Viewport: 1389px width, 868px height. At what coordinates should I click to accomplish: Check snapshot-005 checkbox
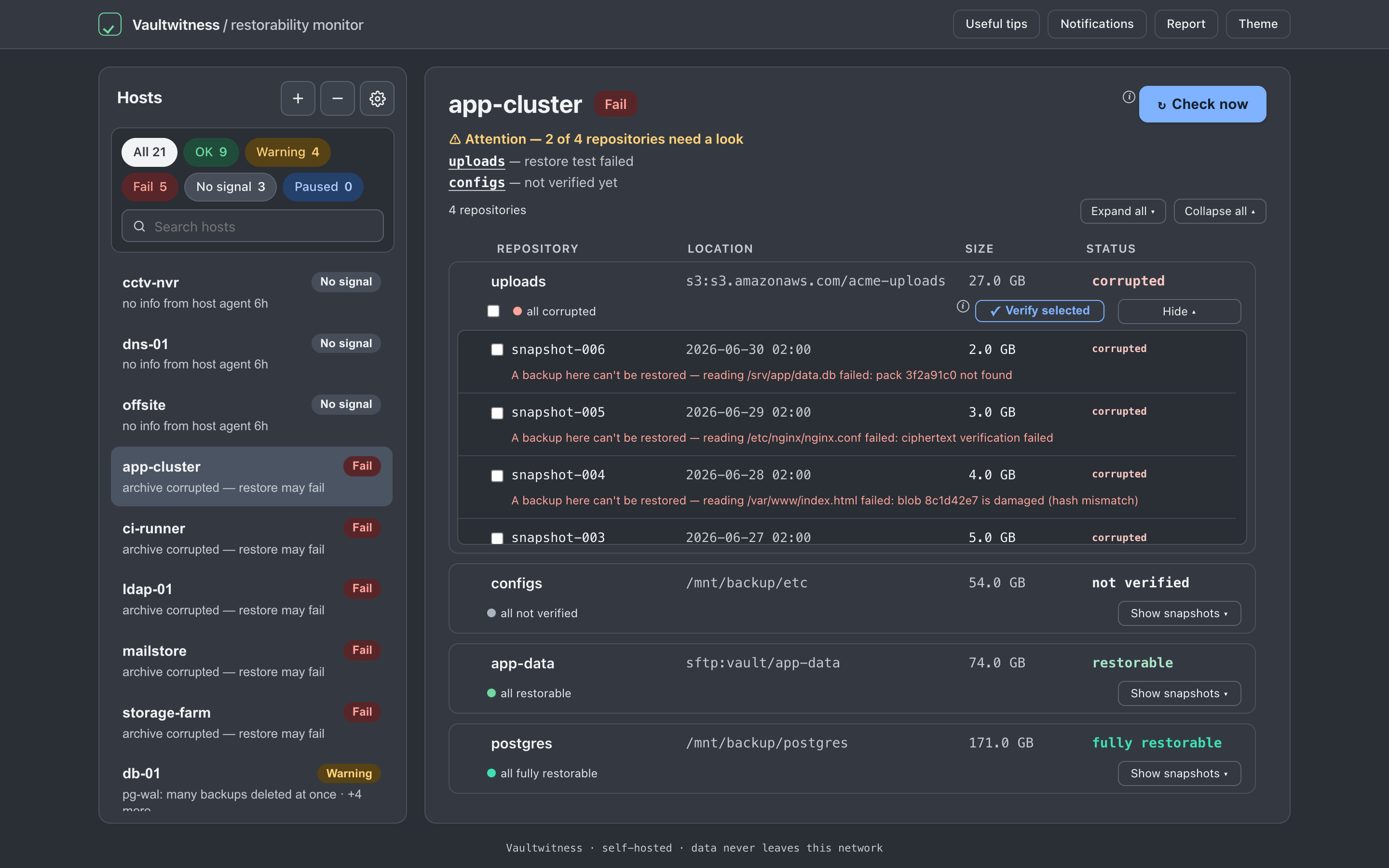click(497, 413)
